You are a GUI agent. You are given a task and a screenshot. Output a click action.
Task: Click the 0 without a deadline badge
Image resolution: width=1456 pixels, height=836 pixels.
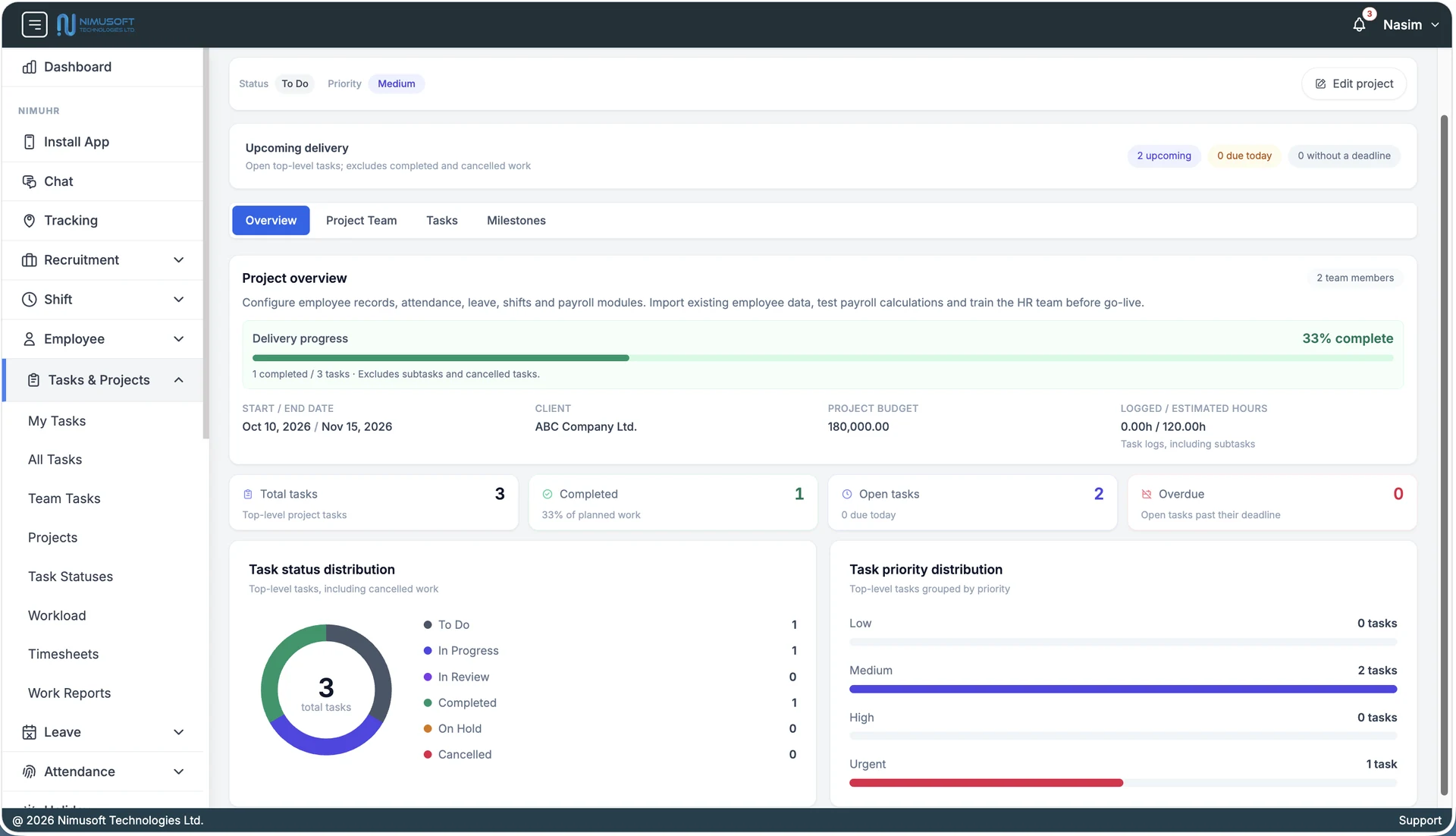coord(1344,156)
